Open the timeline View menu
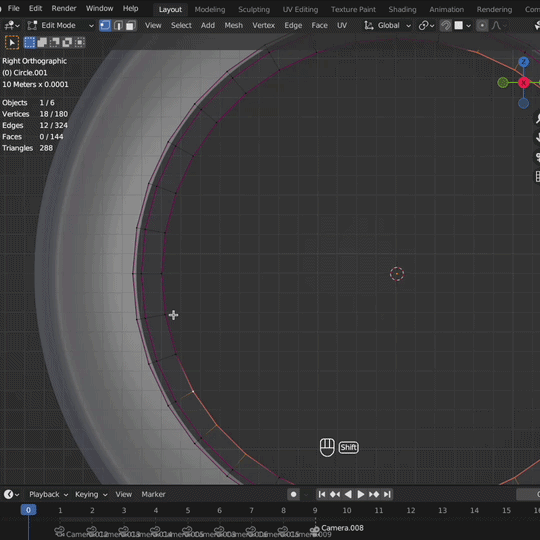This screenshot has height=540, width=540. (x=124, y=495)
